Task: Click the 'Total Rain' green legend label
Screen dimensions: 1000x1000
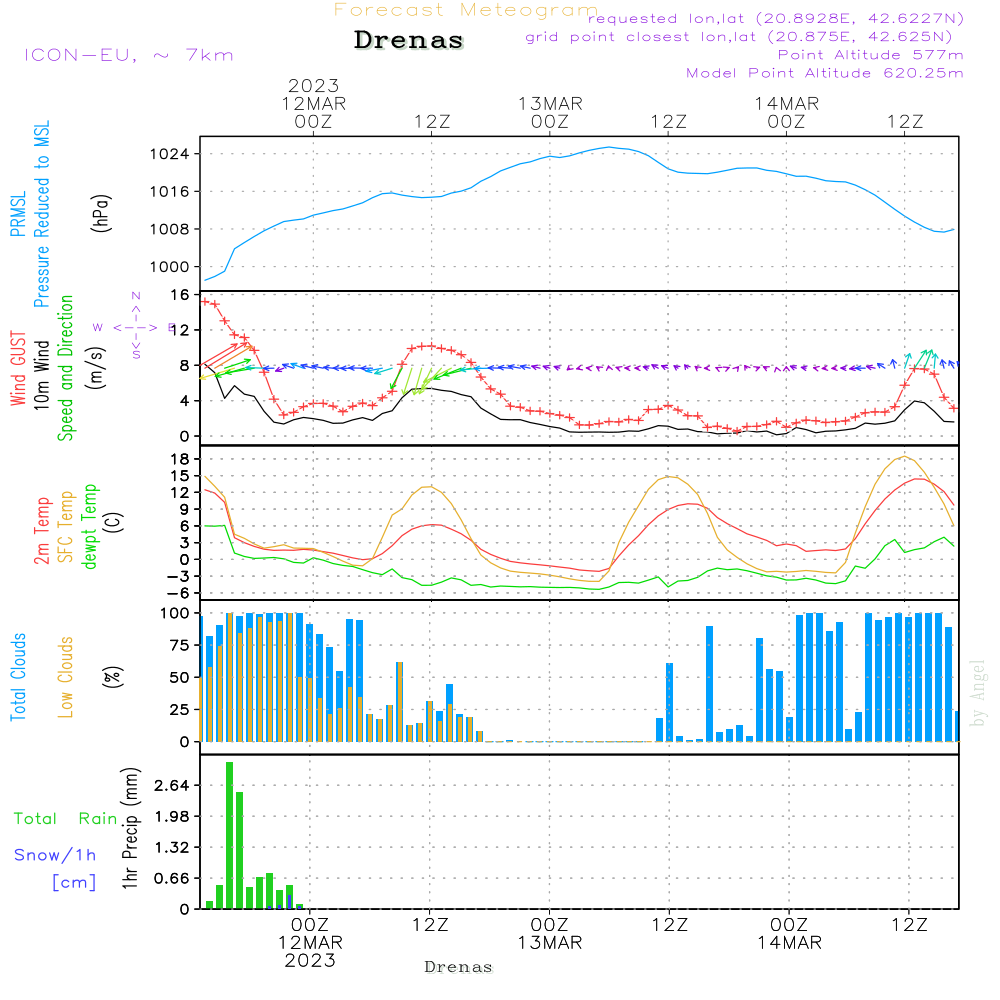Action: point(66,819)
